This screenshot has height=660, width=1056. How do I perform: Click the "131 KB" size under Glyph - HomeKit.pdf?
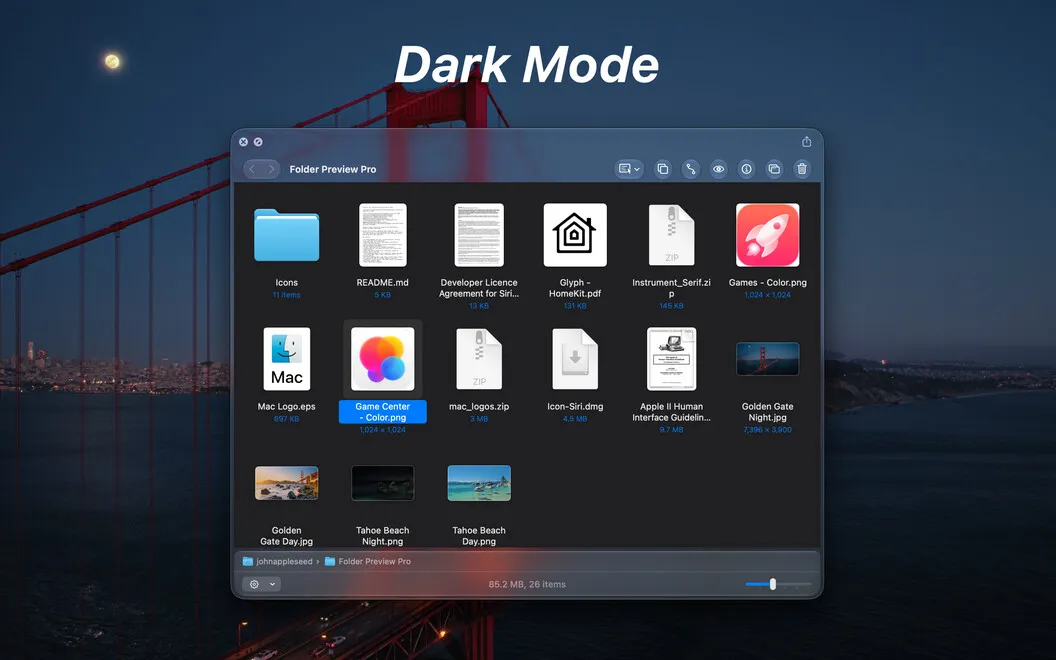(x=575, y=306)
